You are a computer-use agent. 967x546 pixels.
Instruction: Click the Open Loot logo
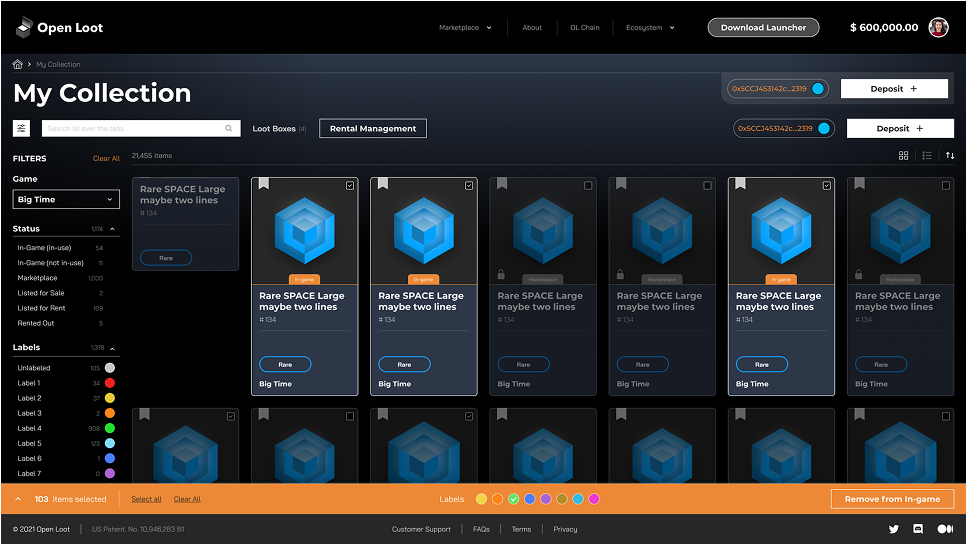click(x=59, y=28)
